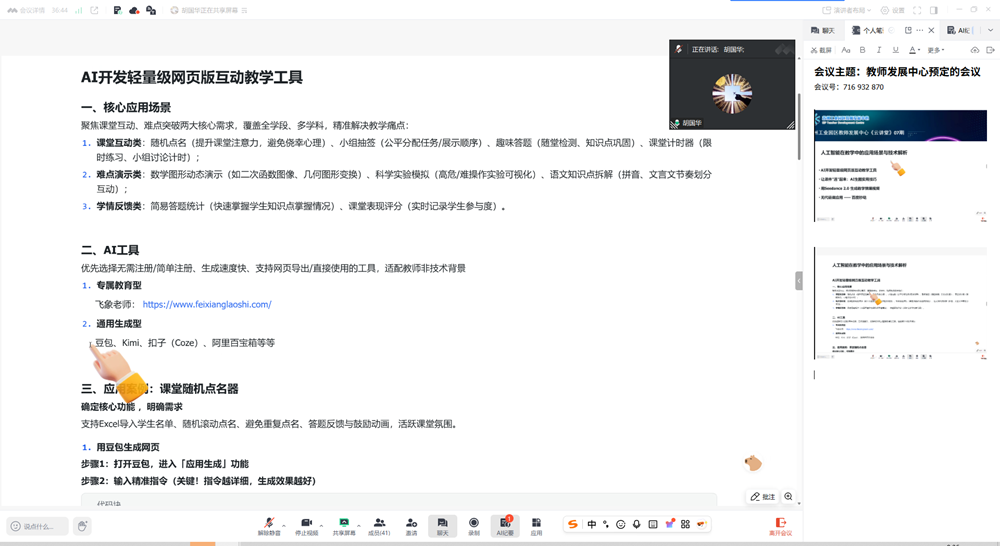Click the unmute microphone button

pos(269,526)
